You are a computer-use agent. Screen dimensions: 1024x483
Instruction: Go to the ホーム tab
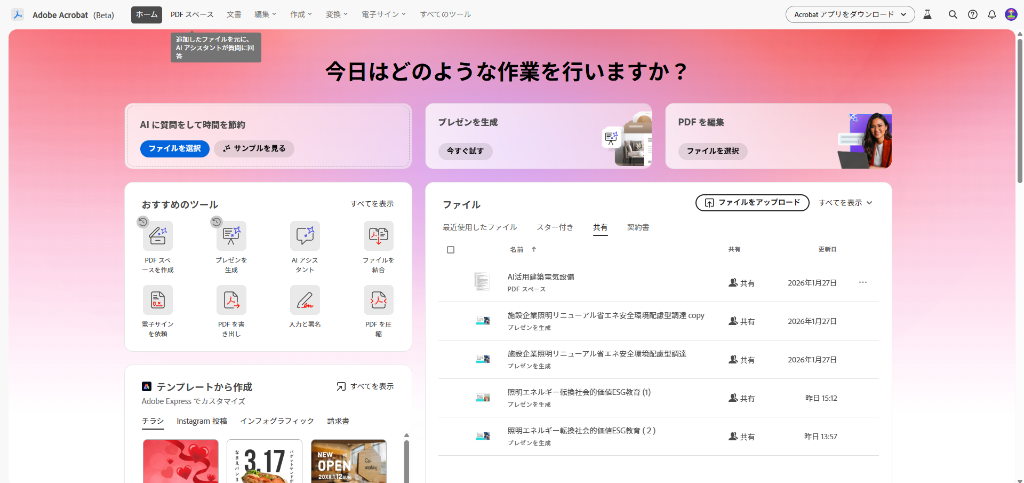click(146, 14)
